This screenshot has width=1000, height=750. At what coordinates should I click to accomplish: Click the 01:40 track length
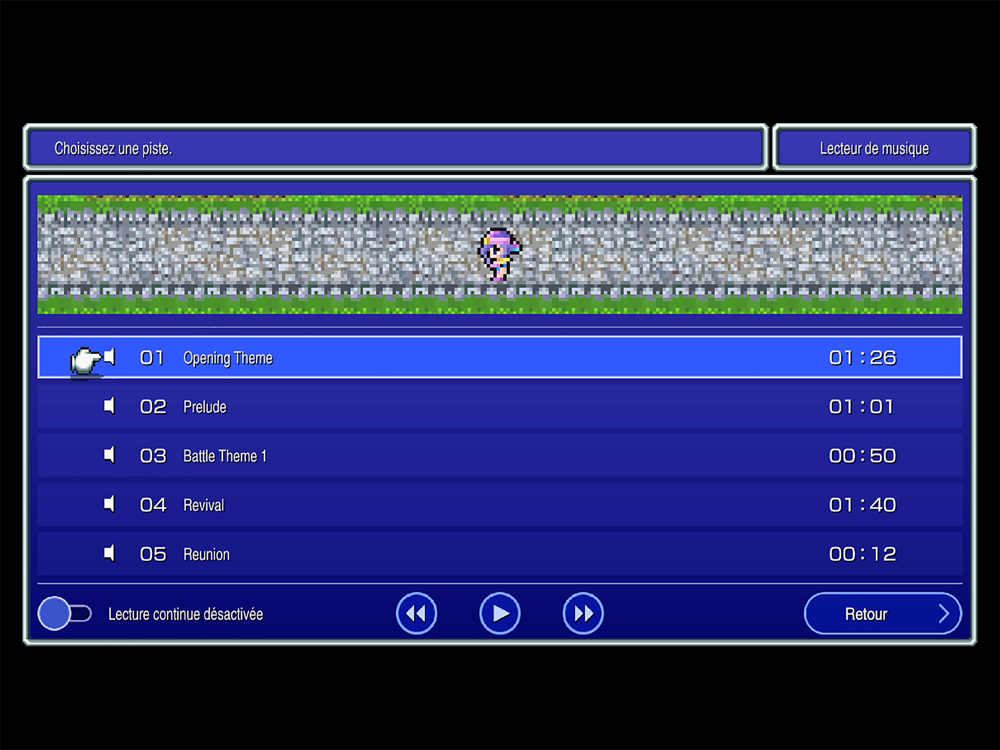862,505
